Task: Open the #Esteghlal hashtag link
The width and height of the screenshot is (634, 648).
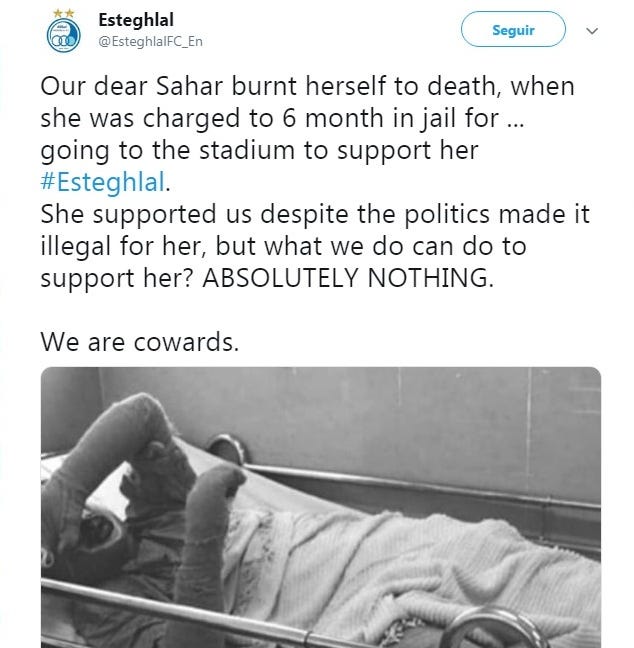Action: (x=102, y=182)
